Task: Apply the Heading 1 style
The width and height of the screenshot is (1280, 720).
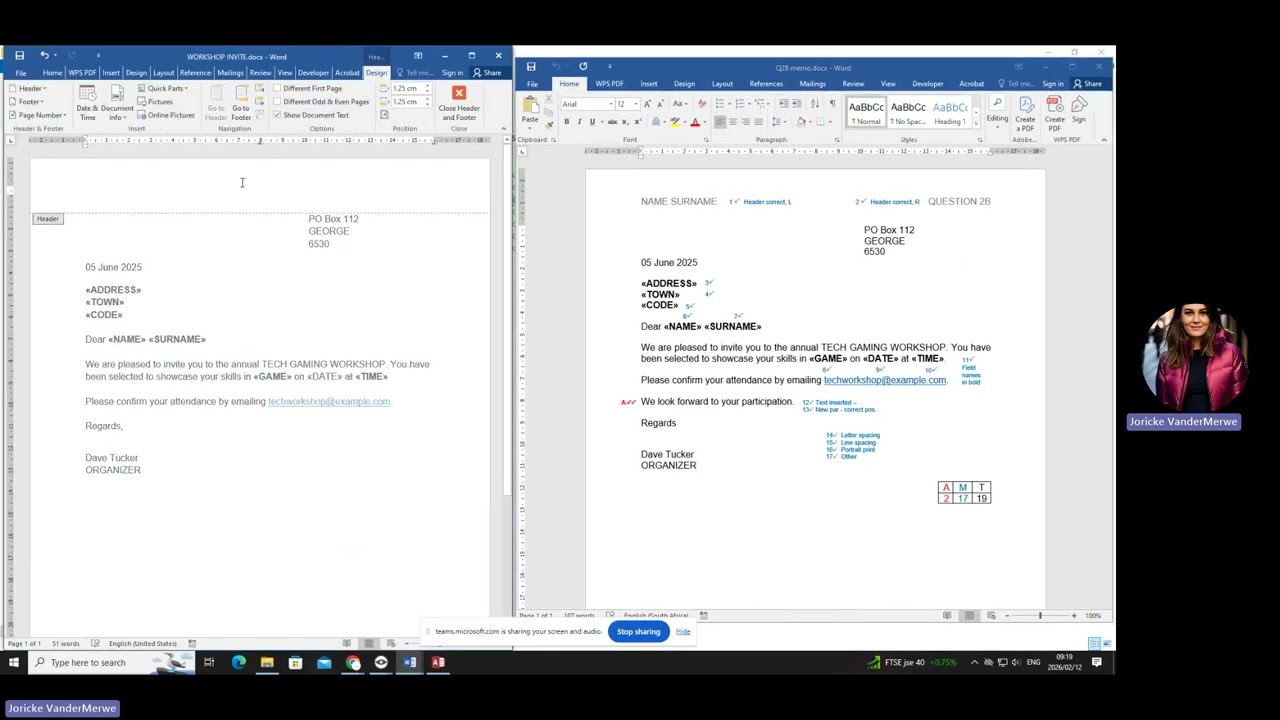Action: (949, 112)
